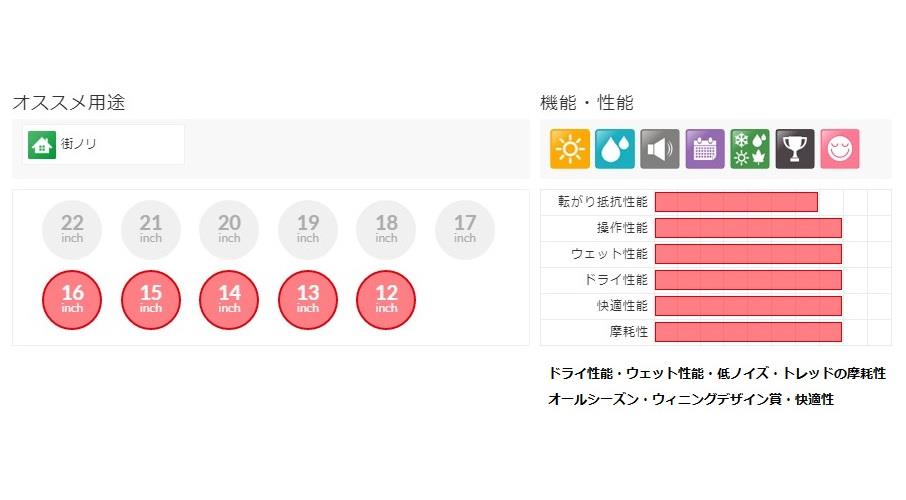
Task: Click the purple calendar wear icon
Action: [705, 149]
